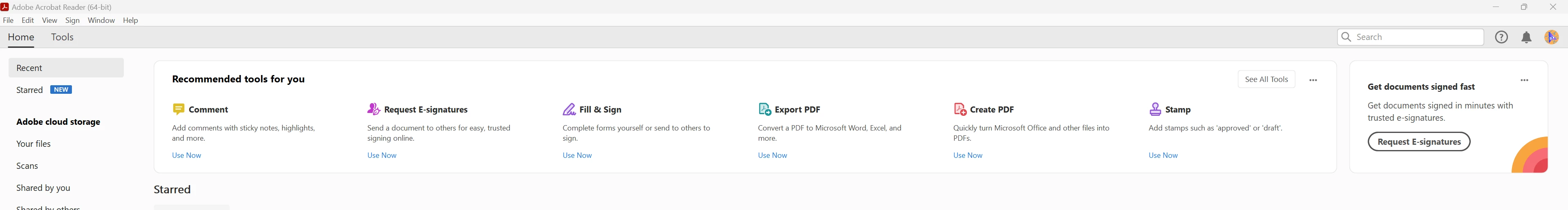Click the Adobe cloud storage heading

tap(58, 122)
